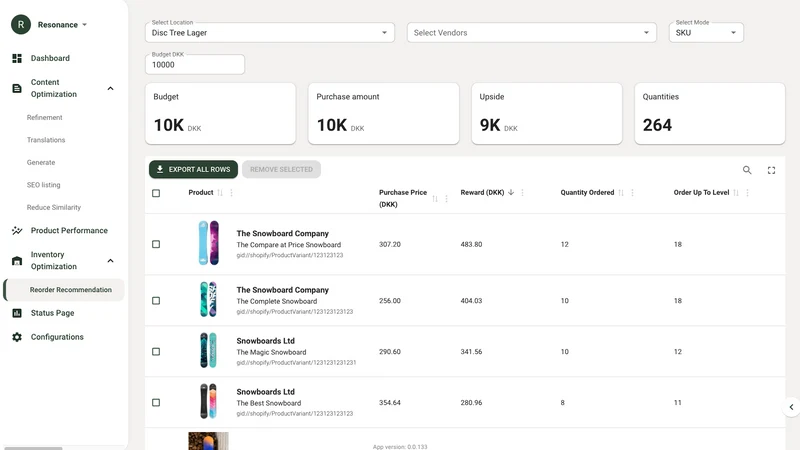800x450 pixels.
Task: Open Refinement submenu item
Action: (44, 117)
